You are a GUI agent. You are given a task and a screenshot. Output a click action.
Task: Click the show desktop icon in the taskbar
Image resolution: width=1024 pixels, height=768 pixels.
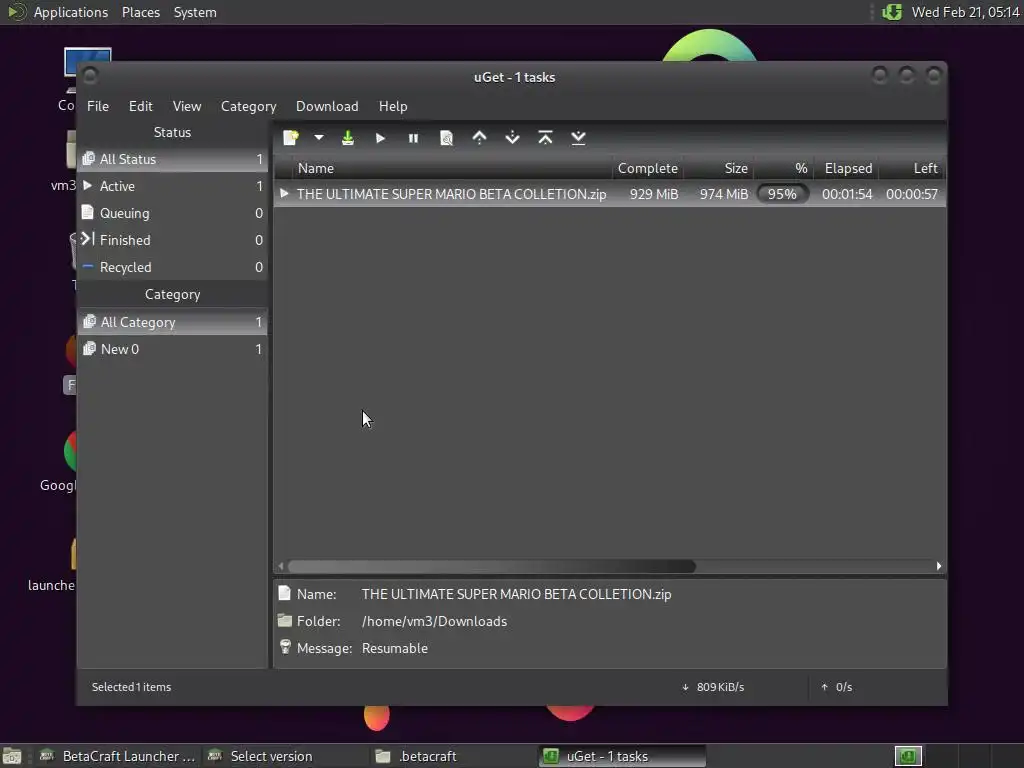12,756
